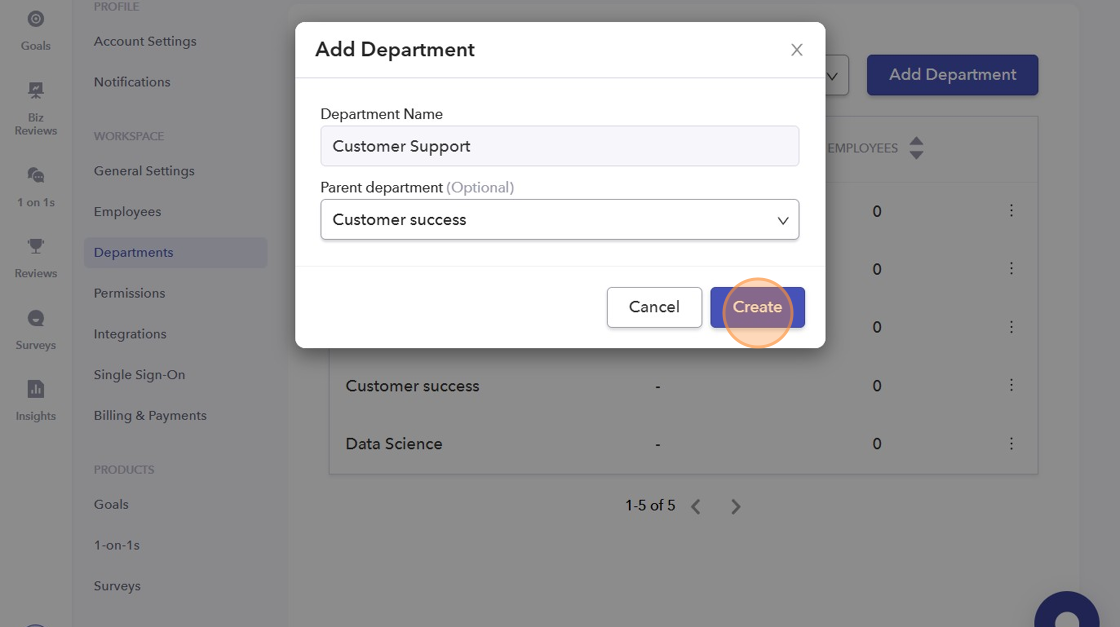Viewport: 1120px width, 627px height.
Task: Open three-dot menu for Customer success row
Action: point(1011,385)
